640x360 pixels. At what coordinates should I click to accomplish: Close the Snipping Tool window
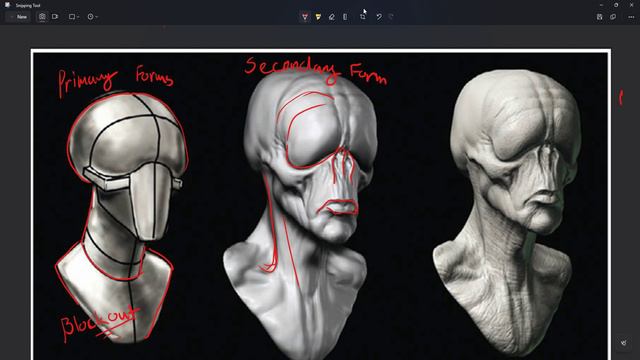[x=631, y=5]
